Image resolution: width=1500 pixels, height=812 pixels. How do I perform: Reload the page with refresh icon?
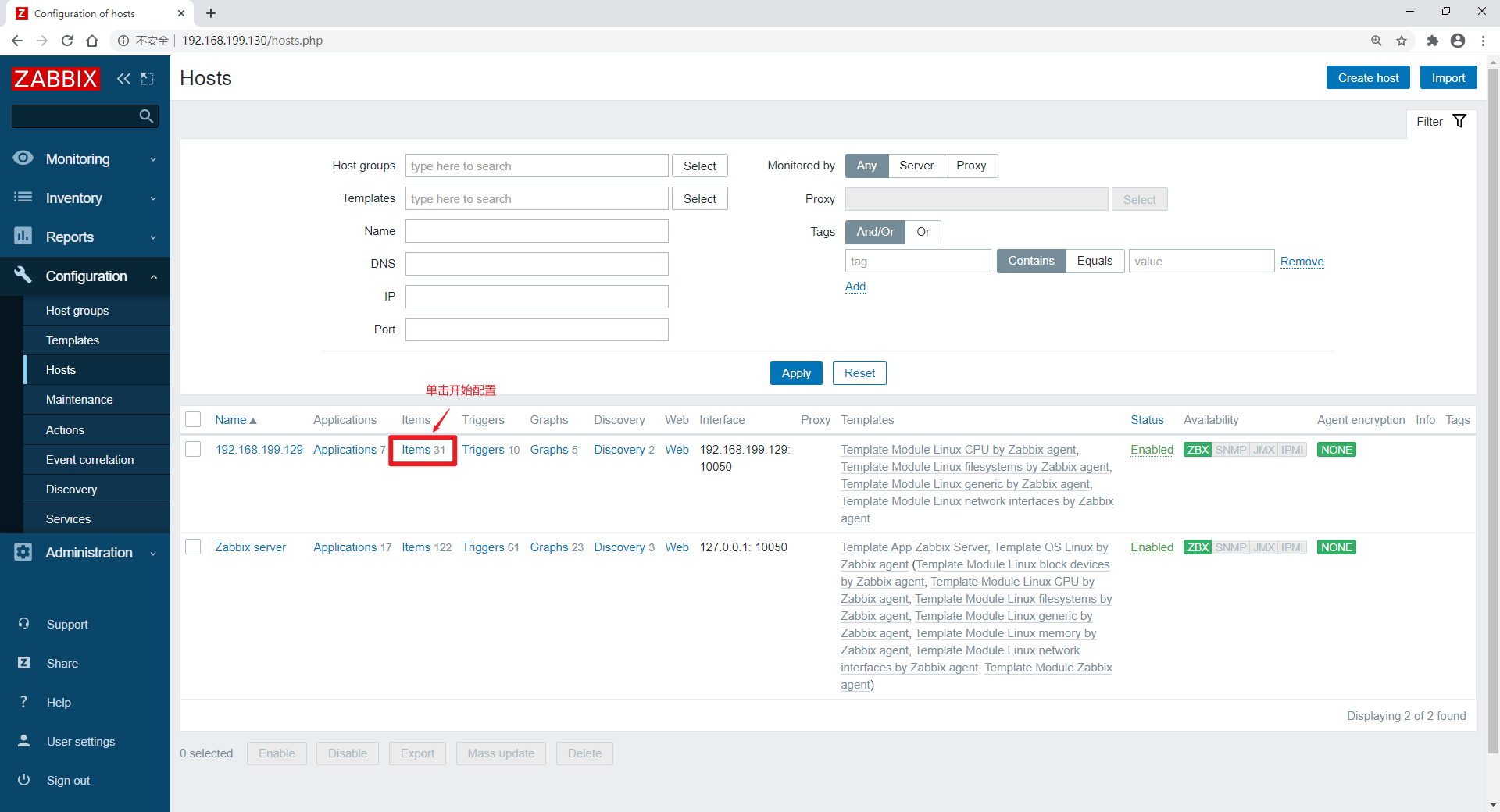[x=67, y=41]
